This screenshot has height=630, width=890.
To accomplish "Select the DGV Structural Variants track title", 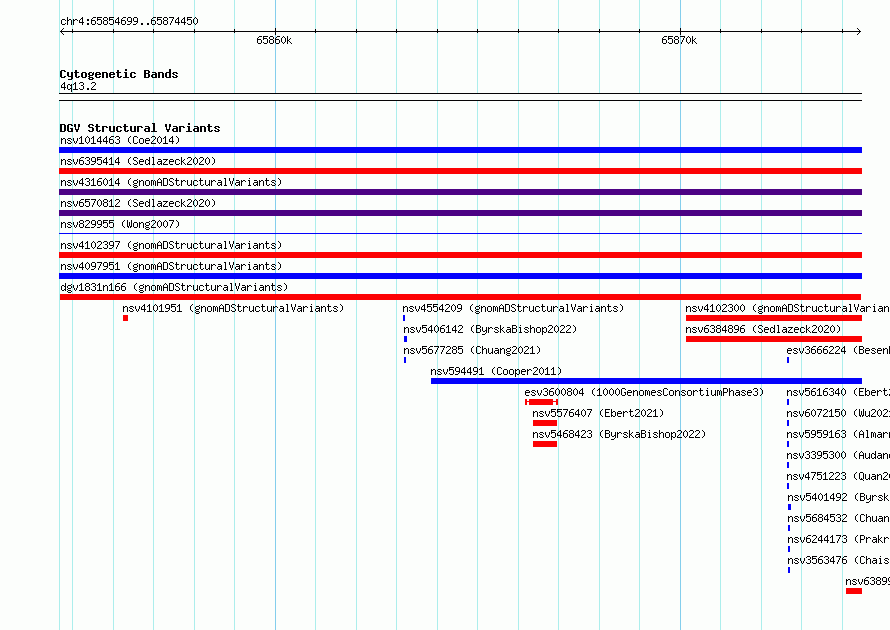I will 140,128.
